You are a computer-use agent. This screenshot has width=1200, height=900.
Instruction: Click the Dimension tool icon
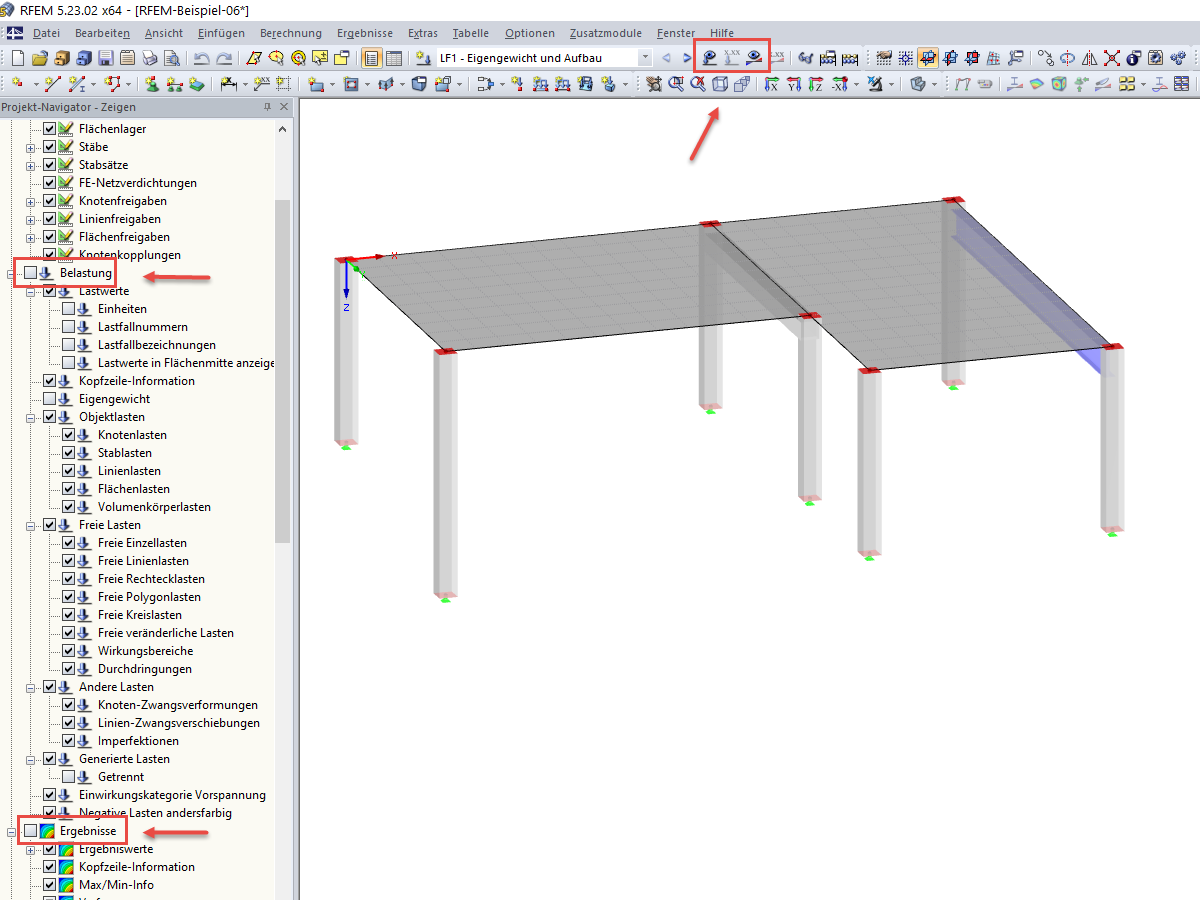(x=228, y=84)
